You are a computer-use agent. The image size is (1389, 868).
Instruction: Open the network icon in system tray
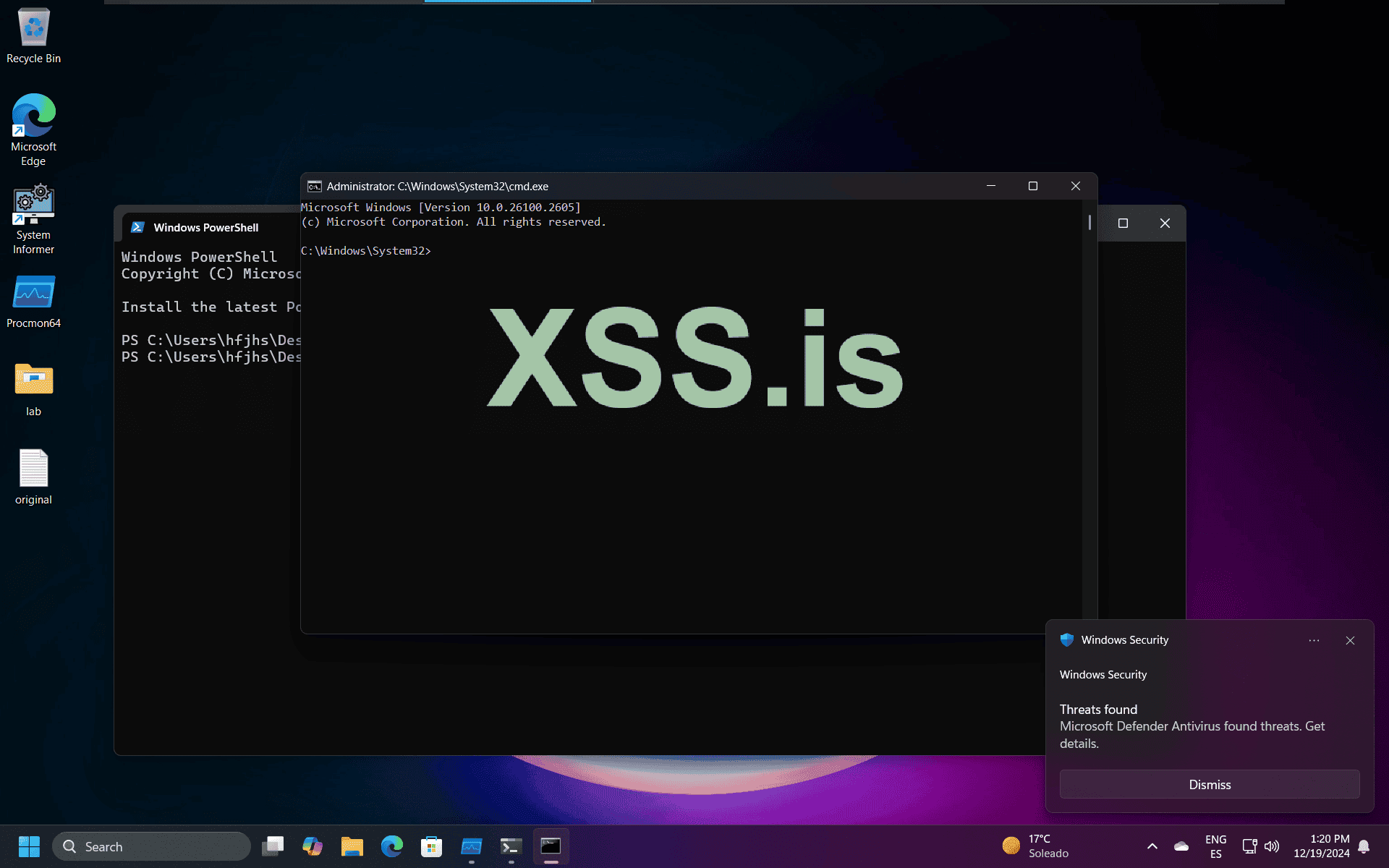(1249, 846)
